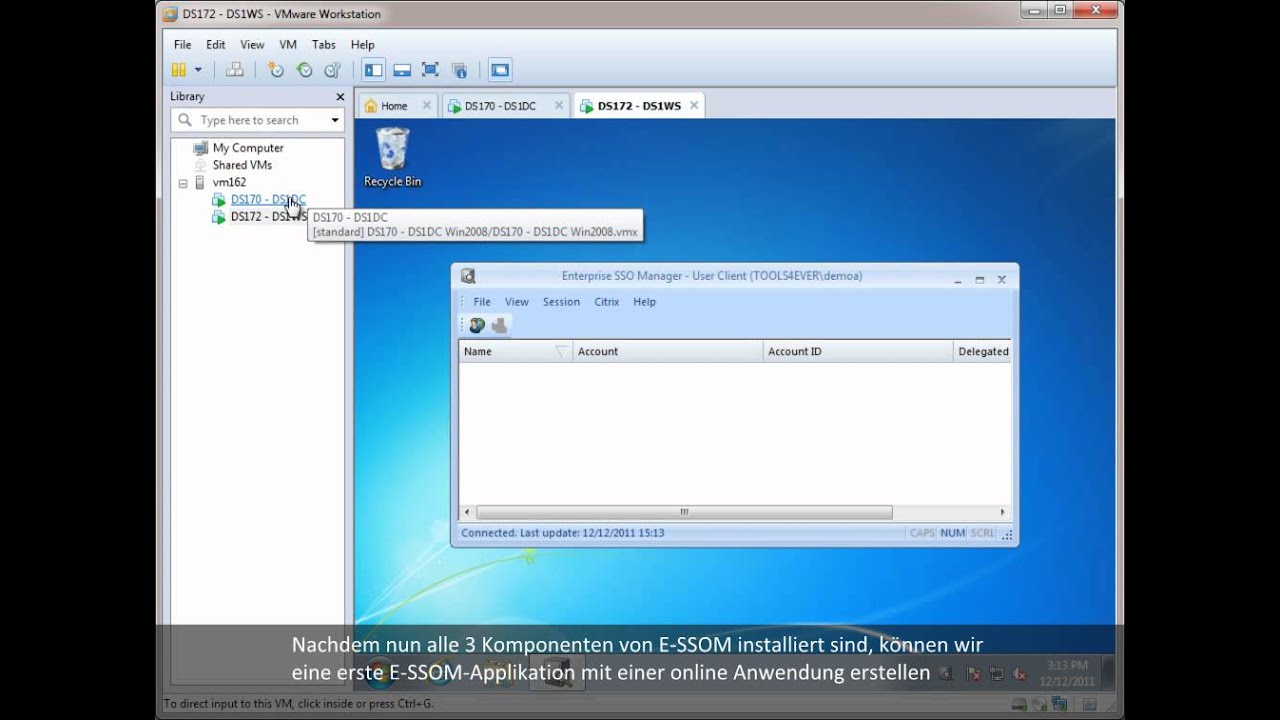Select vm162 host in library
Image resolution: width=1280 pixels, height=720 pixels.
point(229,182)
